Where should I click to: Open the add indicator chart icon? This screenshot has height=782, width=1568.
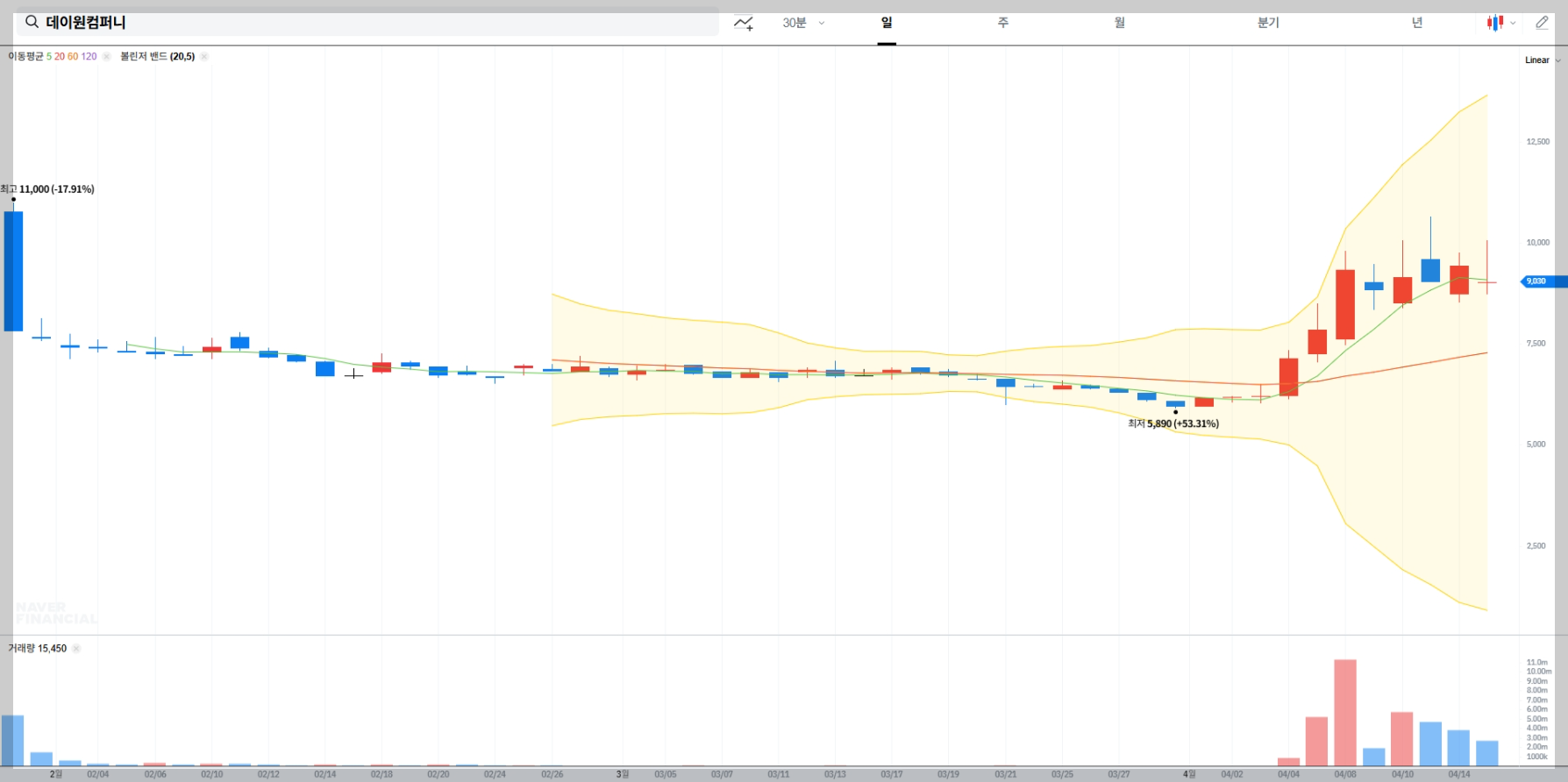(744, 23)
